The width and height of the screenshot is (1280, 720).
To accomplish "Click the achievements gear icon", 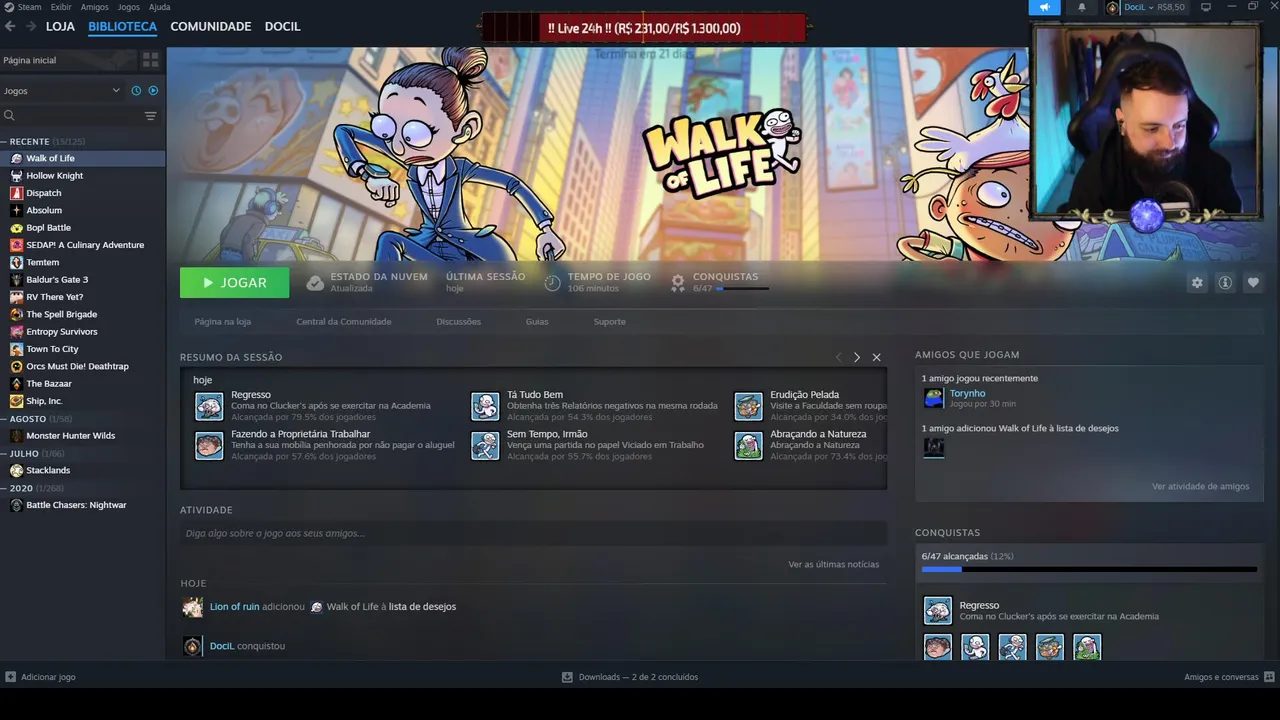I will [678, 283].
